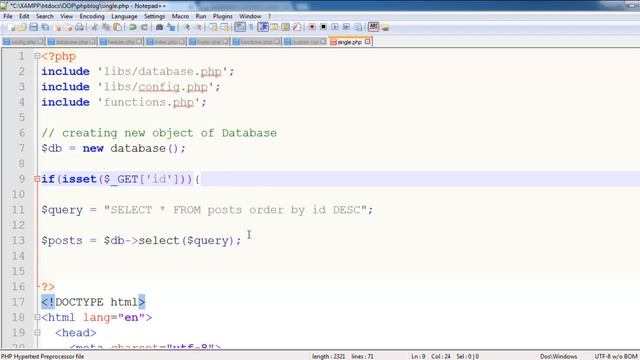The width and height of the screenshot is (640, 360).
Task: Click the save recorded macro icon
Action: [358, 27]
